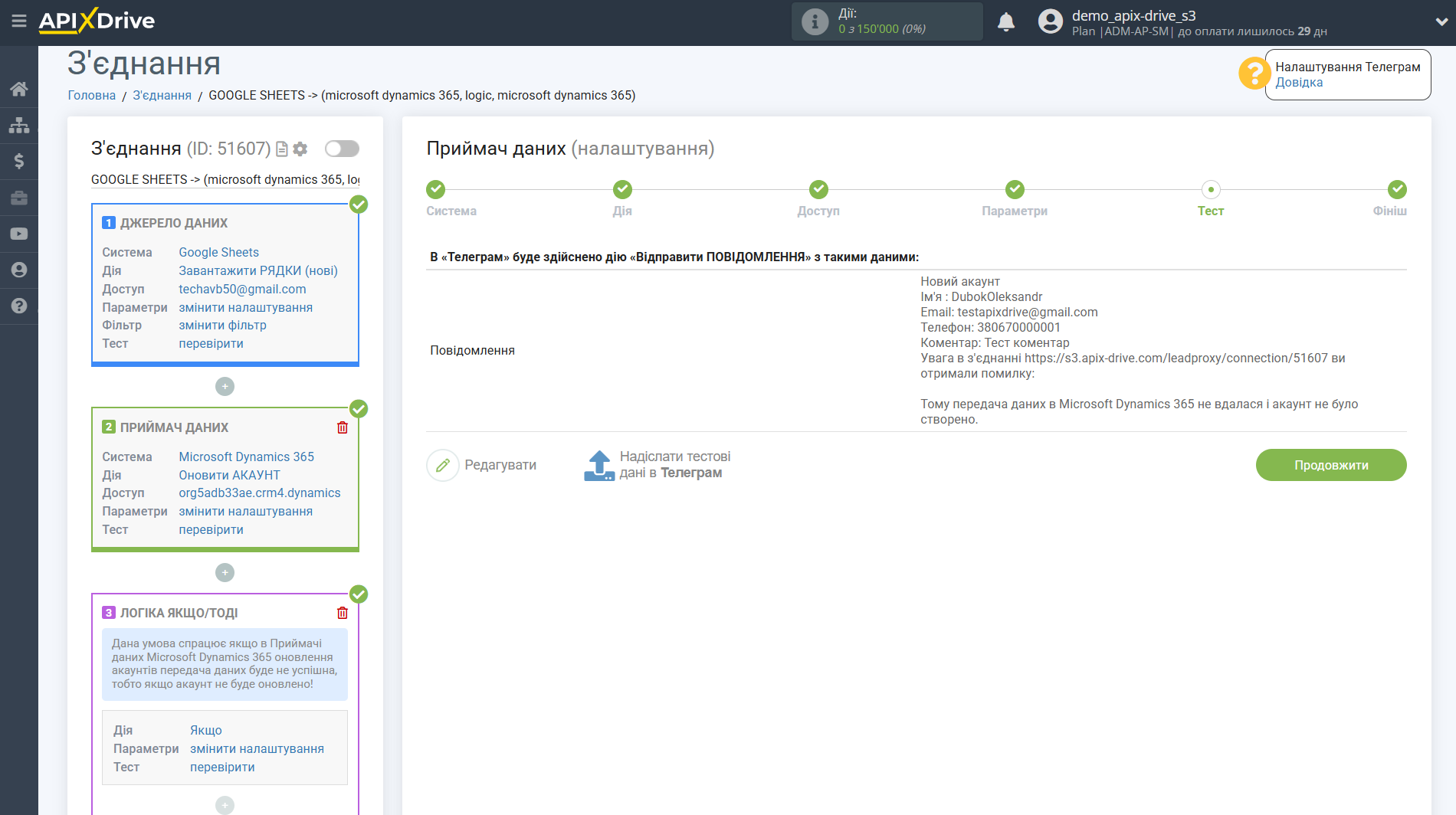The image size is (1456, 815).
Task: Click the ДЖЕРЕЛО ДАНИХ header
Action: point(174,224)
